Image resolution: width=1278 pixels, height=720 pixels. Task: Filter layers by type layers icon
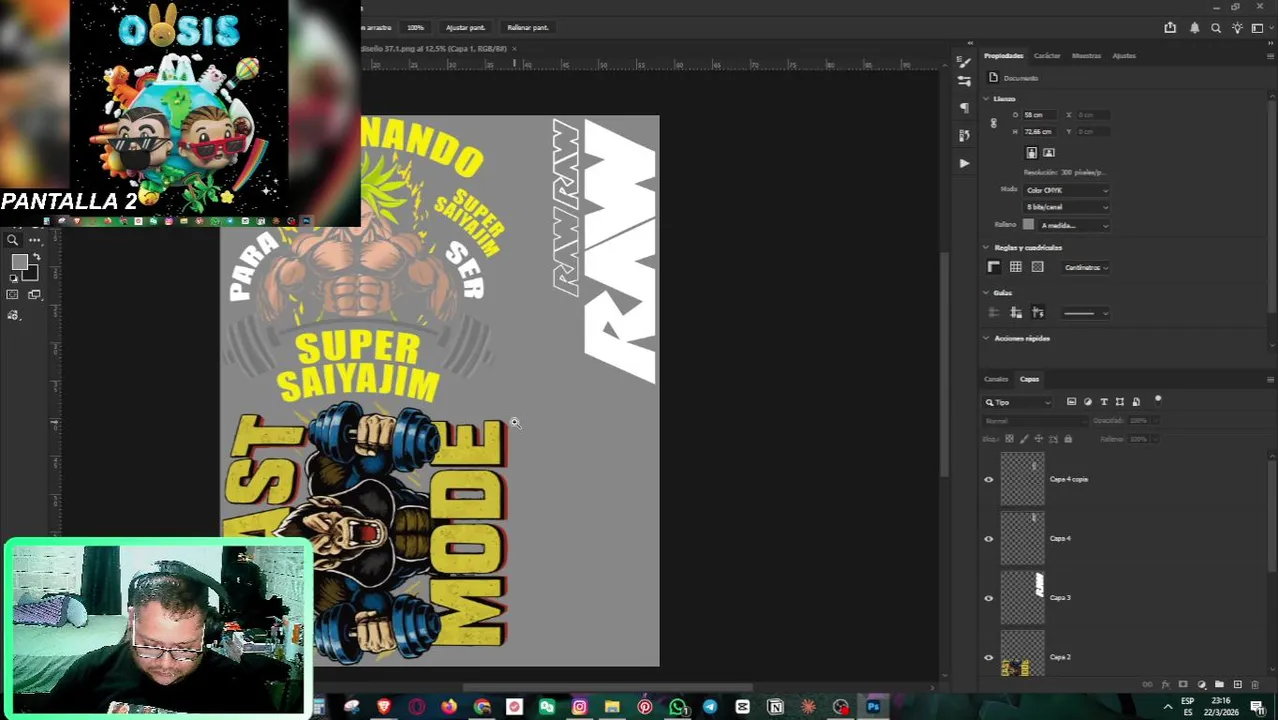coord(1104,402)
